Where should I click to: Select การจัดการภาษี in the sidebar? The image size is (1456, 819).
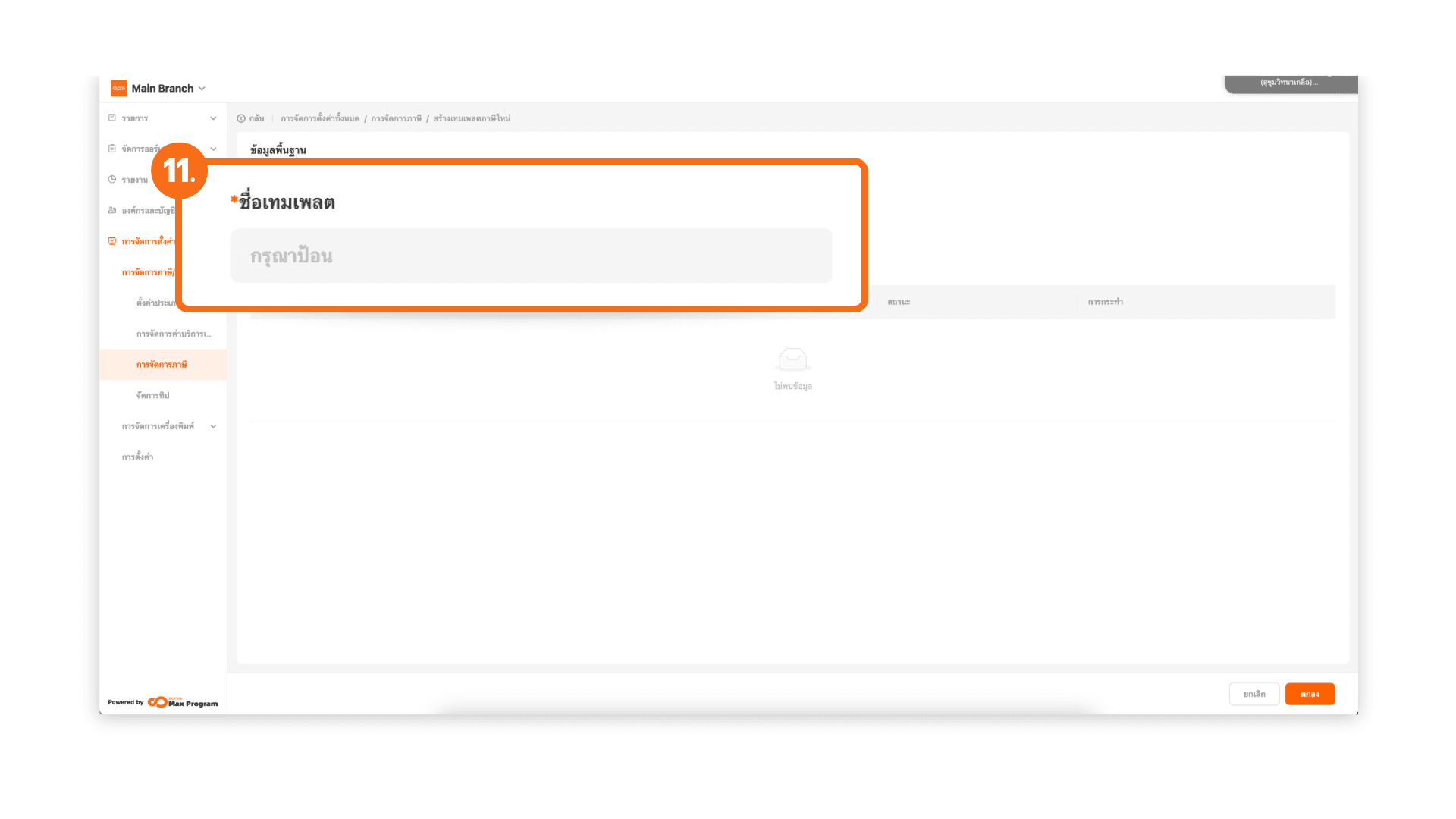[x=162, y=365]
